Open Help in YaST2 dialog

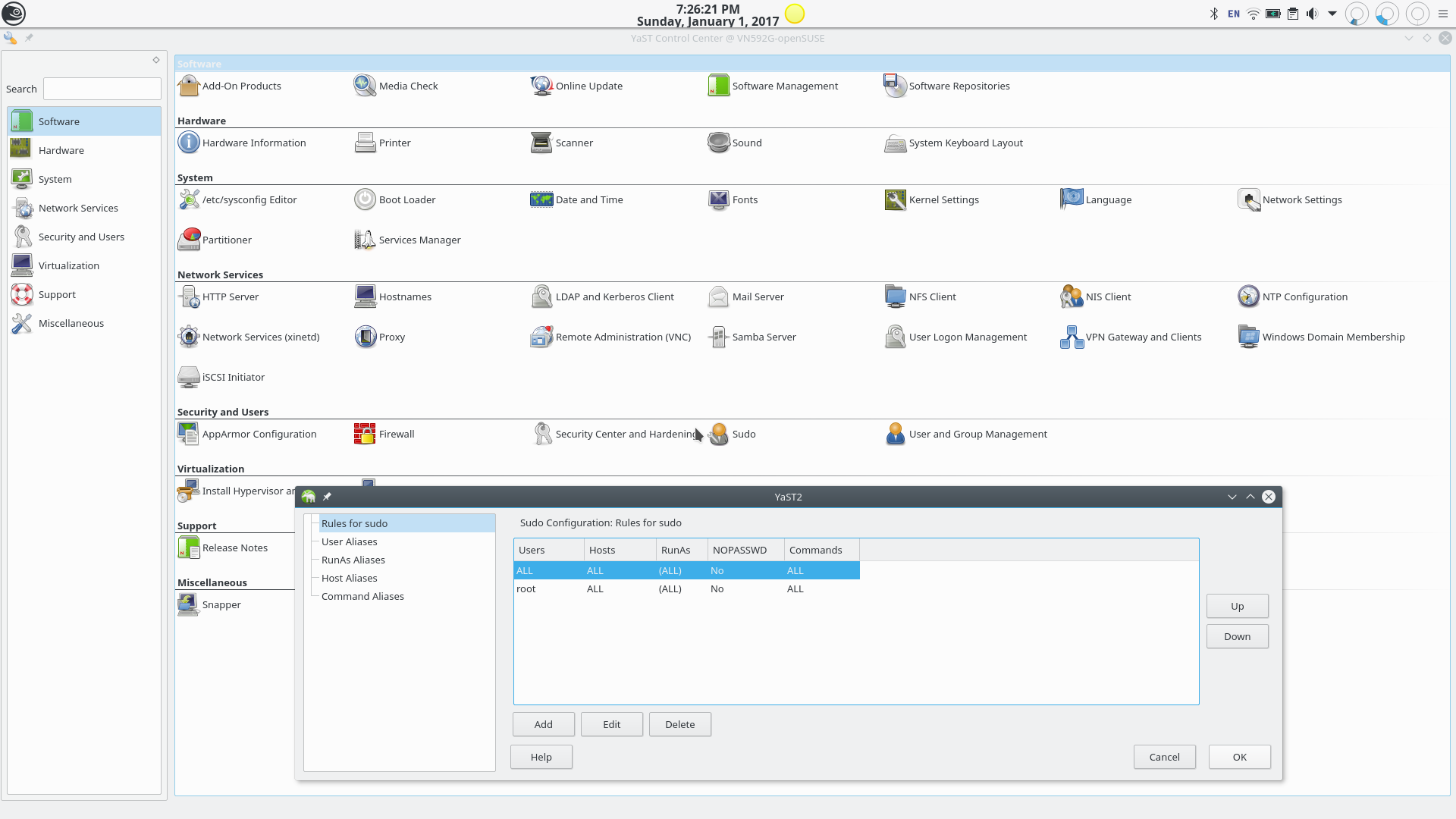541,757
